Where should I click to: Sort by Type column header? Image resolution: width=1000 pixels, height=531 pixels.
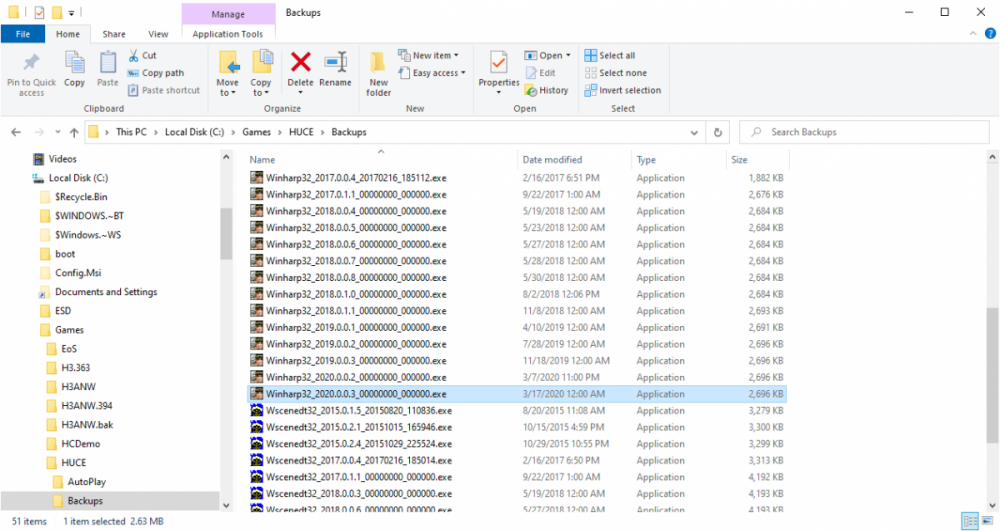[677, 159]
